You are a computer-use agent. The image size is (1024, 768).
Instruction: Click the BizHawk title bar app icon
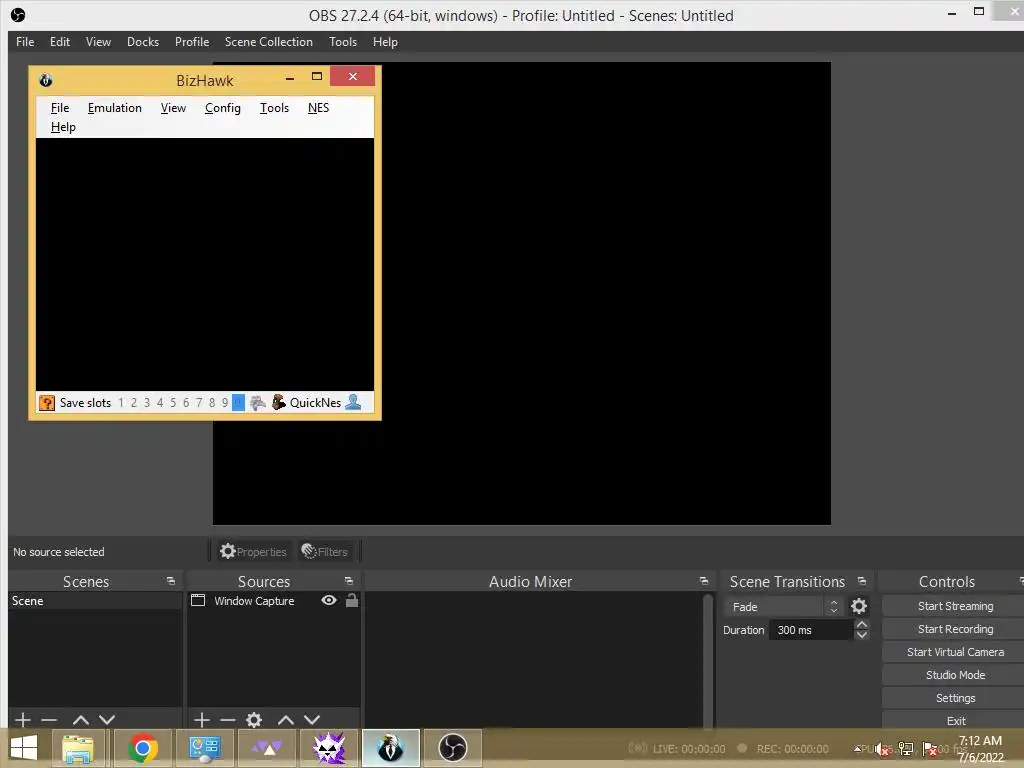click(x=46, y=80)
